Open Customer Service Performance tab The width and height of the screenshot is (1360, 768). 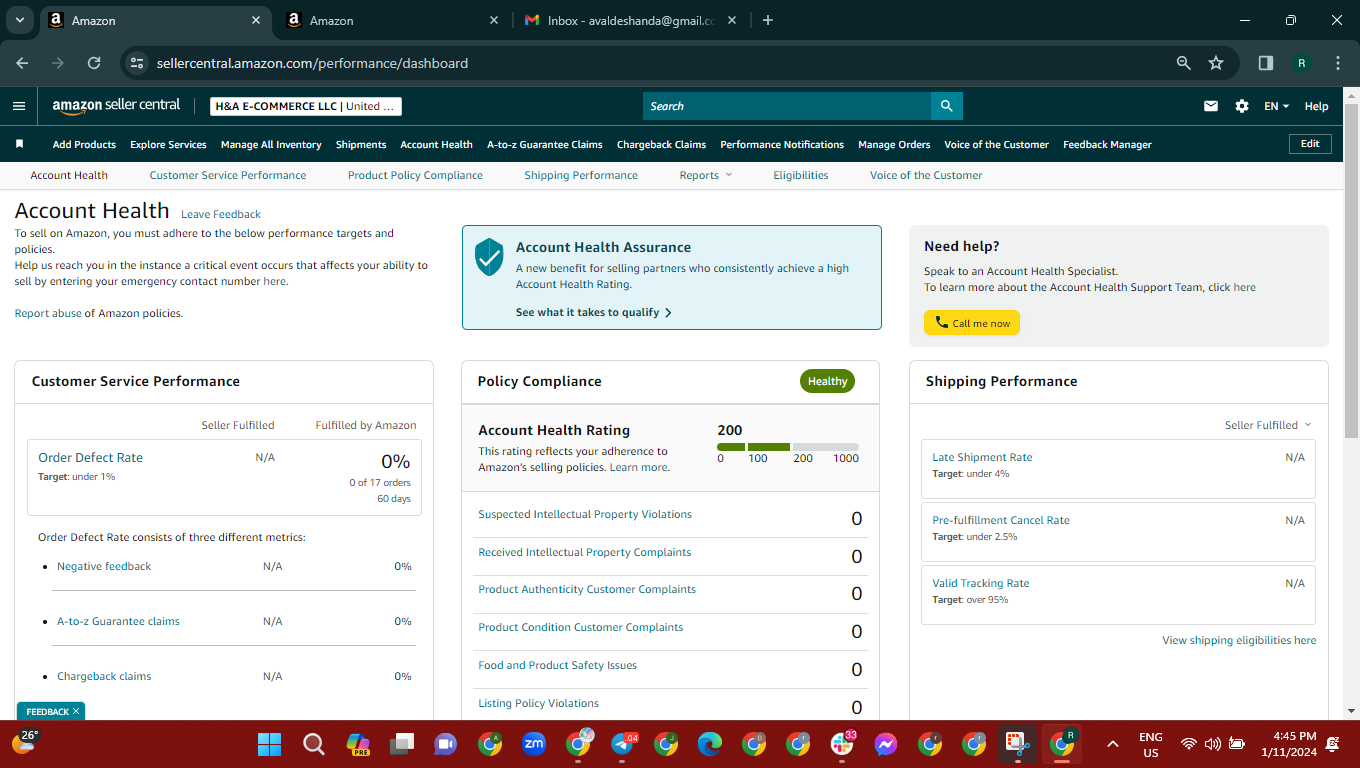[x=228, y=175]
